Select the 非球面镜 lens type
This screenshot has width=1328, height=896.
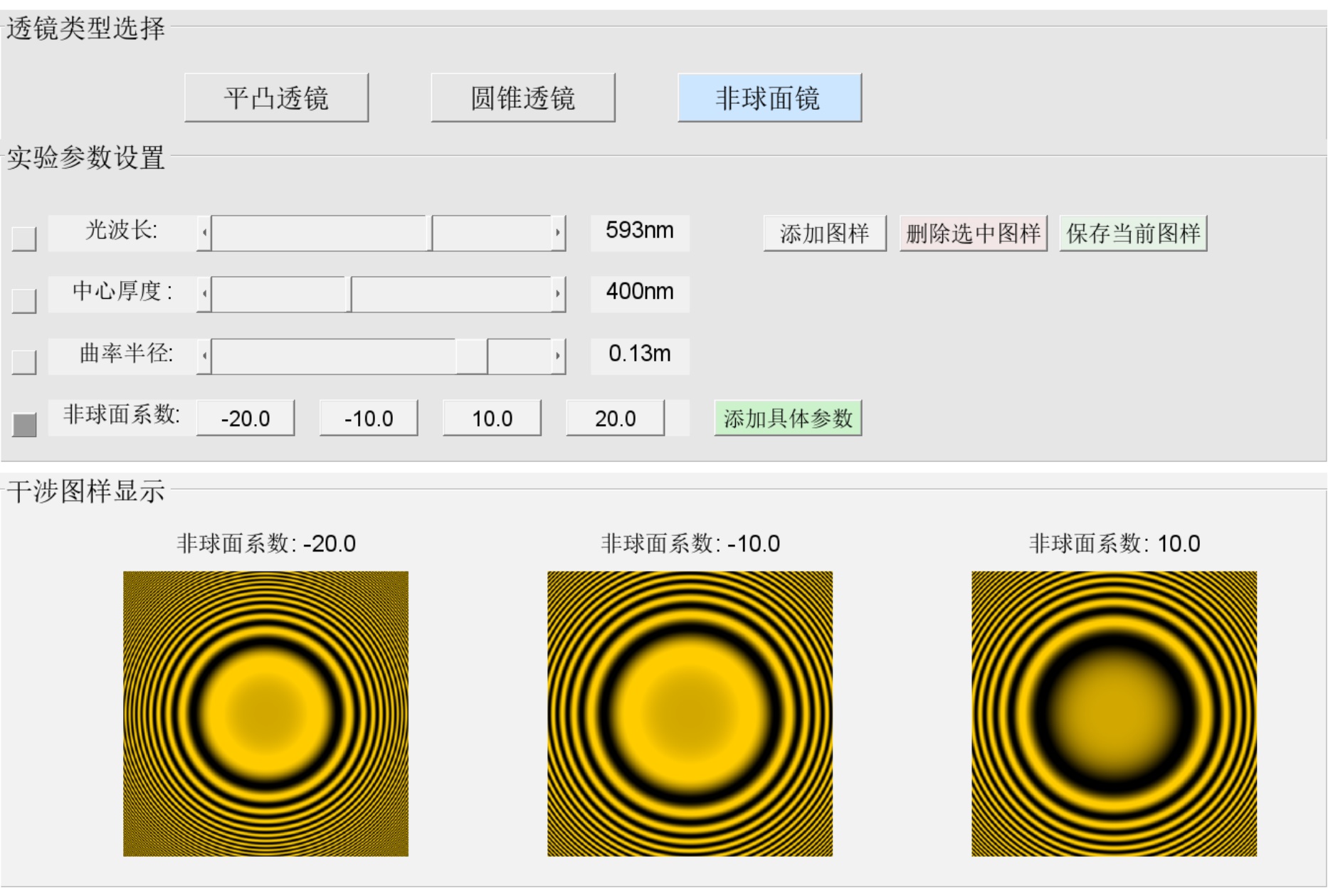coord(769,97)
